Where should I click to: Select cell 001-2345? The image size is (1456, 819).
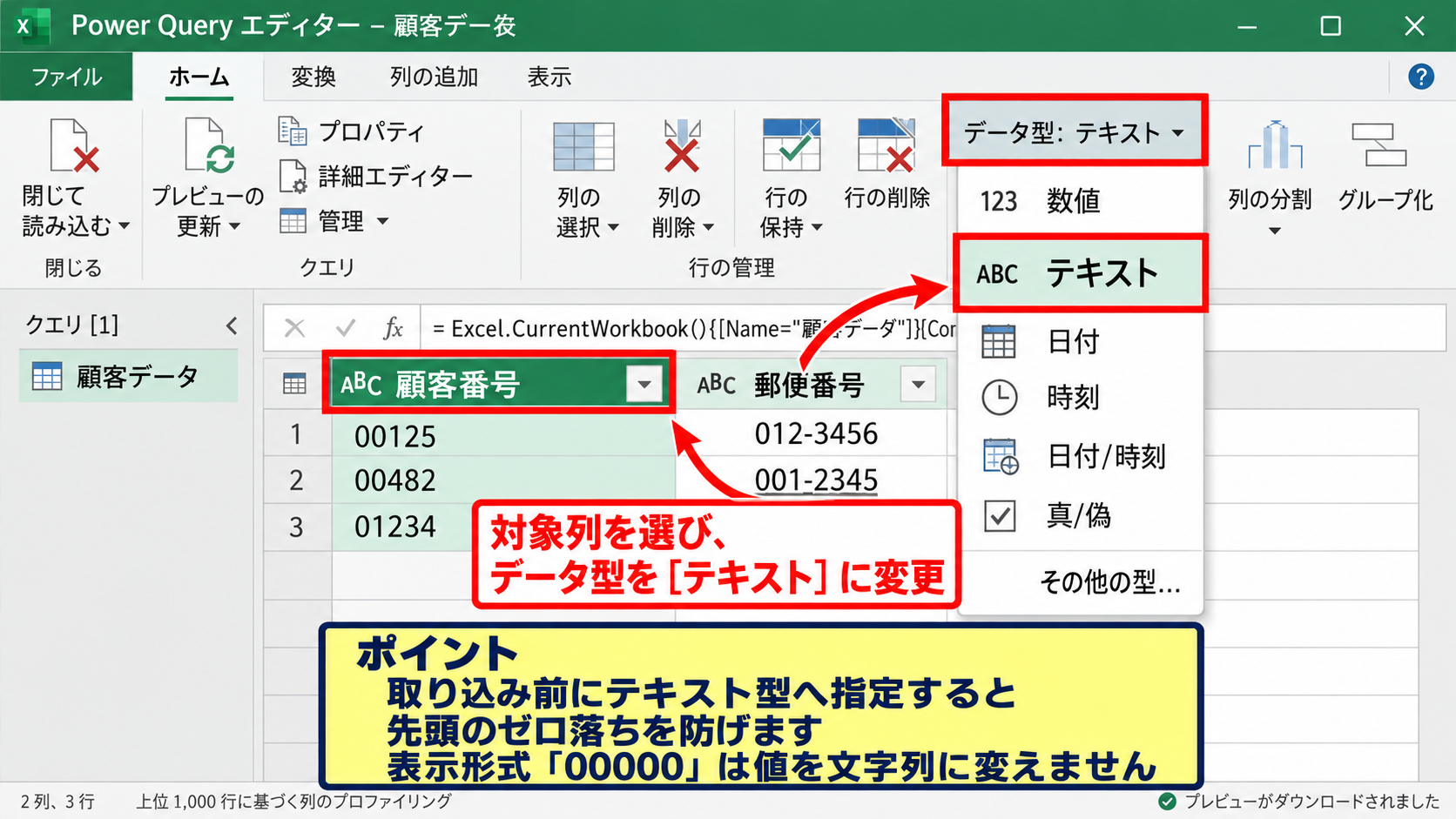[812, 480]
